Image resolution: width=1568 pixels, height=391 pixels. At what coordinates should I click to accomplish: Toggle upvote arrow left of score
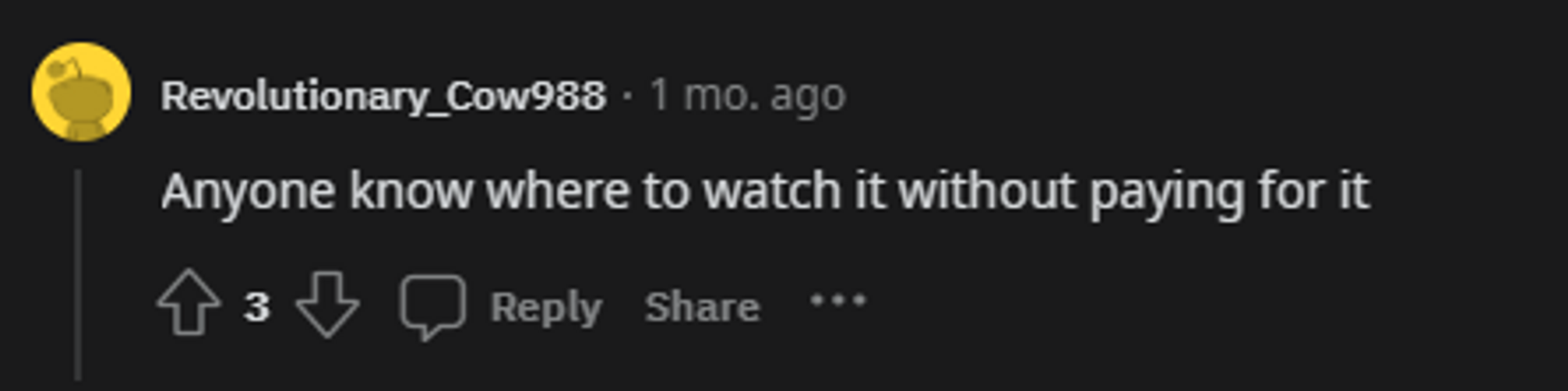coord(189,302)
